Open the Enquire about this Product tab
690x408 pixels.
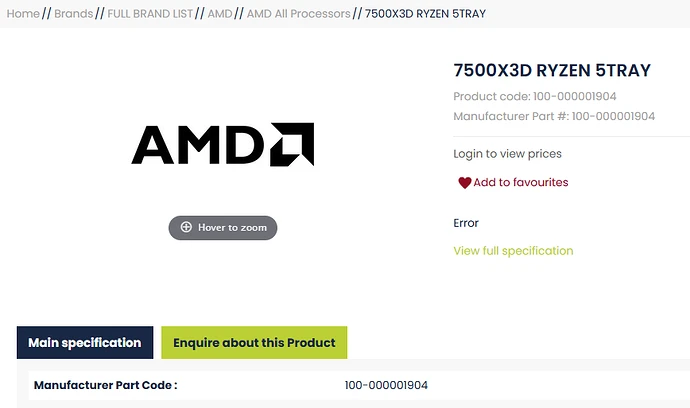[254, 343]
